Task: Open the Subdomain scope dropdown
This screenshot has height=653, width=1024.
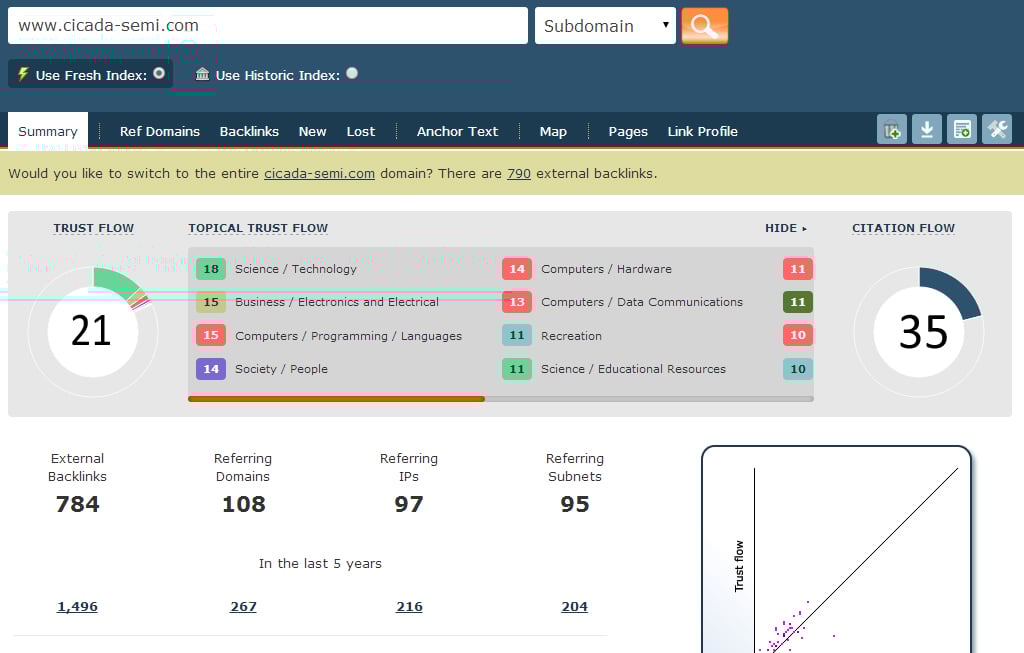Action: (606, 26)
